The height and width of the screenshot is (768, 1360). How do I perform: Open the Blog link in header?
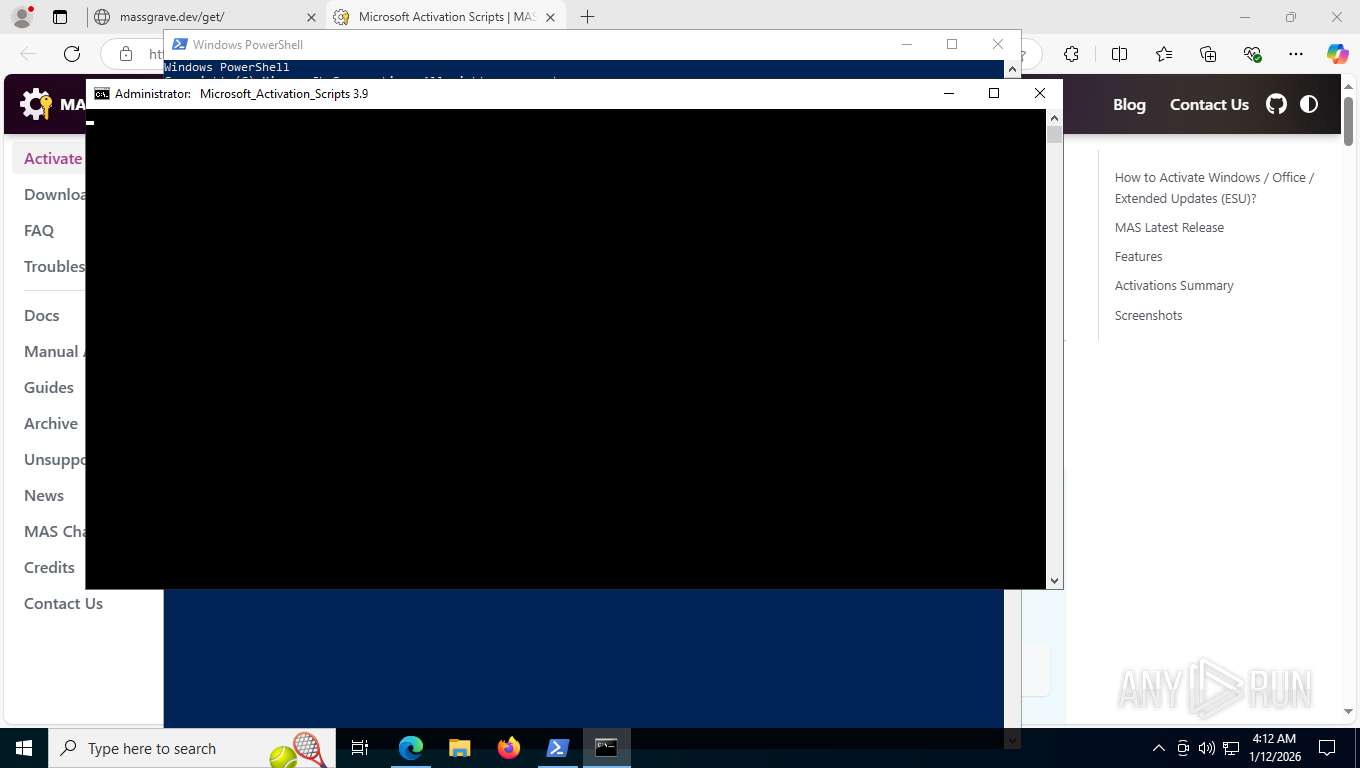pos(1129,104)
